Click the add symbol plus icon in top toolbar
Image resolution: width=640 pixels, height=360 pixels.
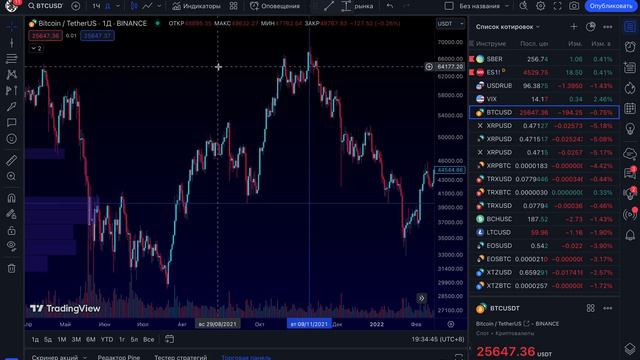(x=76, y=6)
